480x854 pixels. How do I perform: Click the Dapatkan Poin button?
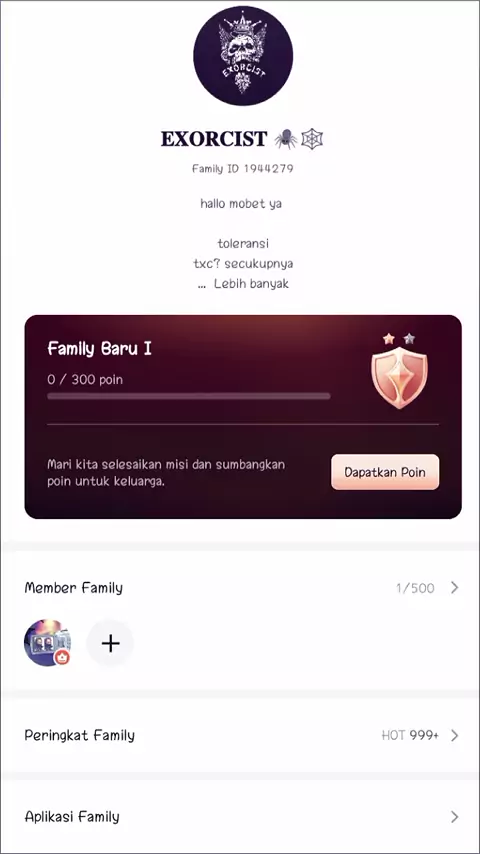tap(385, 472)
